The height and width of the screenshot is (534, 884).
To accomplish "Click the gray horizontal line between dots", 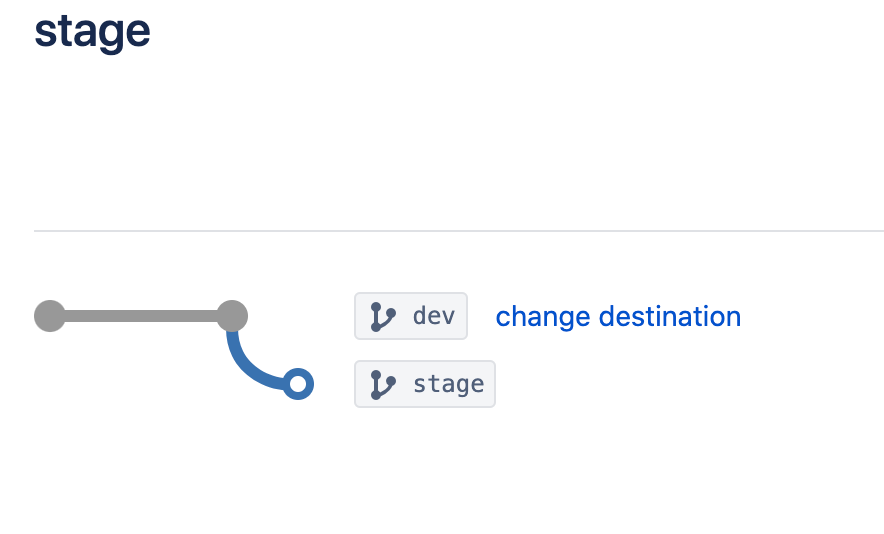I will (x=141, y=316).
